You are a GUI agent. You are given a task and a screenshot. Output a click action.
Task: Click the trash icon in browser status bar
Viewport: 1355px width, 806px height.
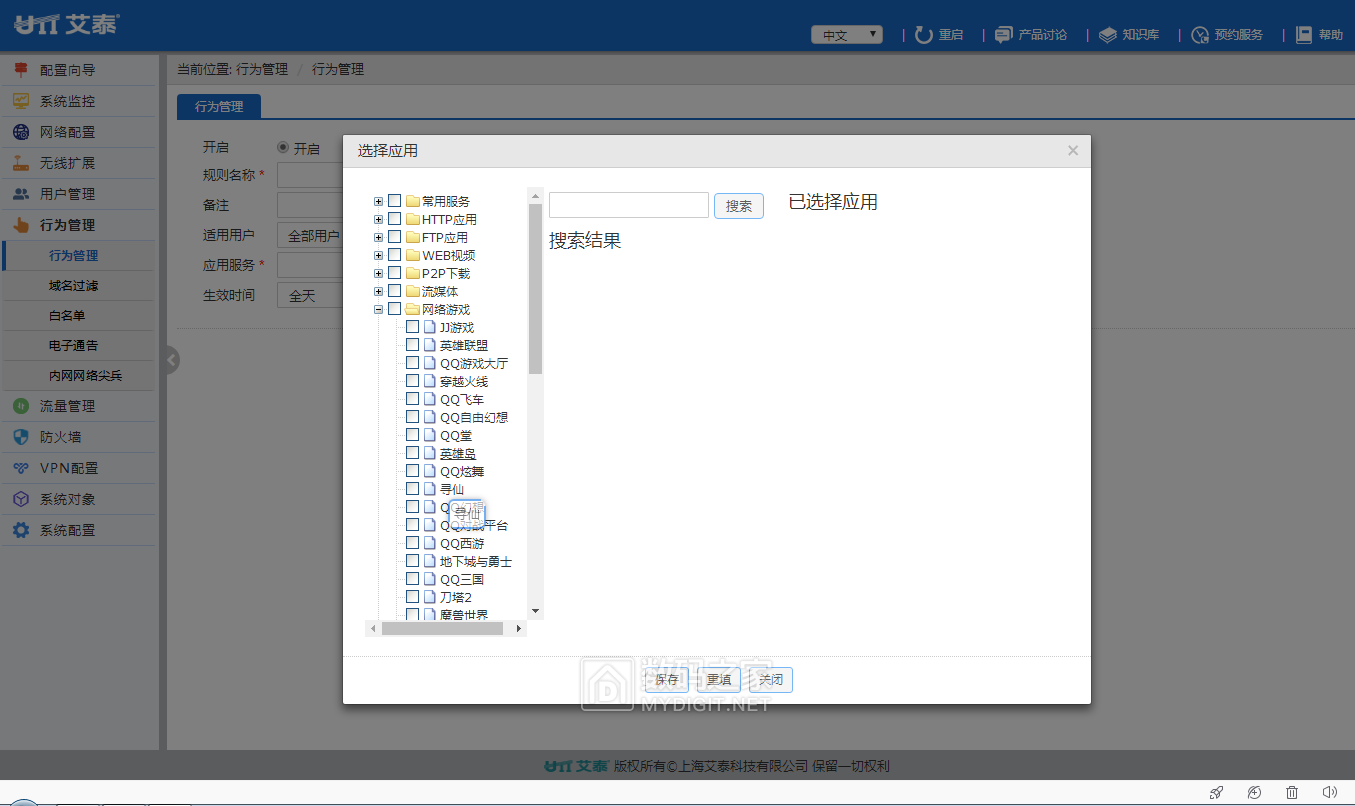pyautogui.click(x=1292, y=793)
